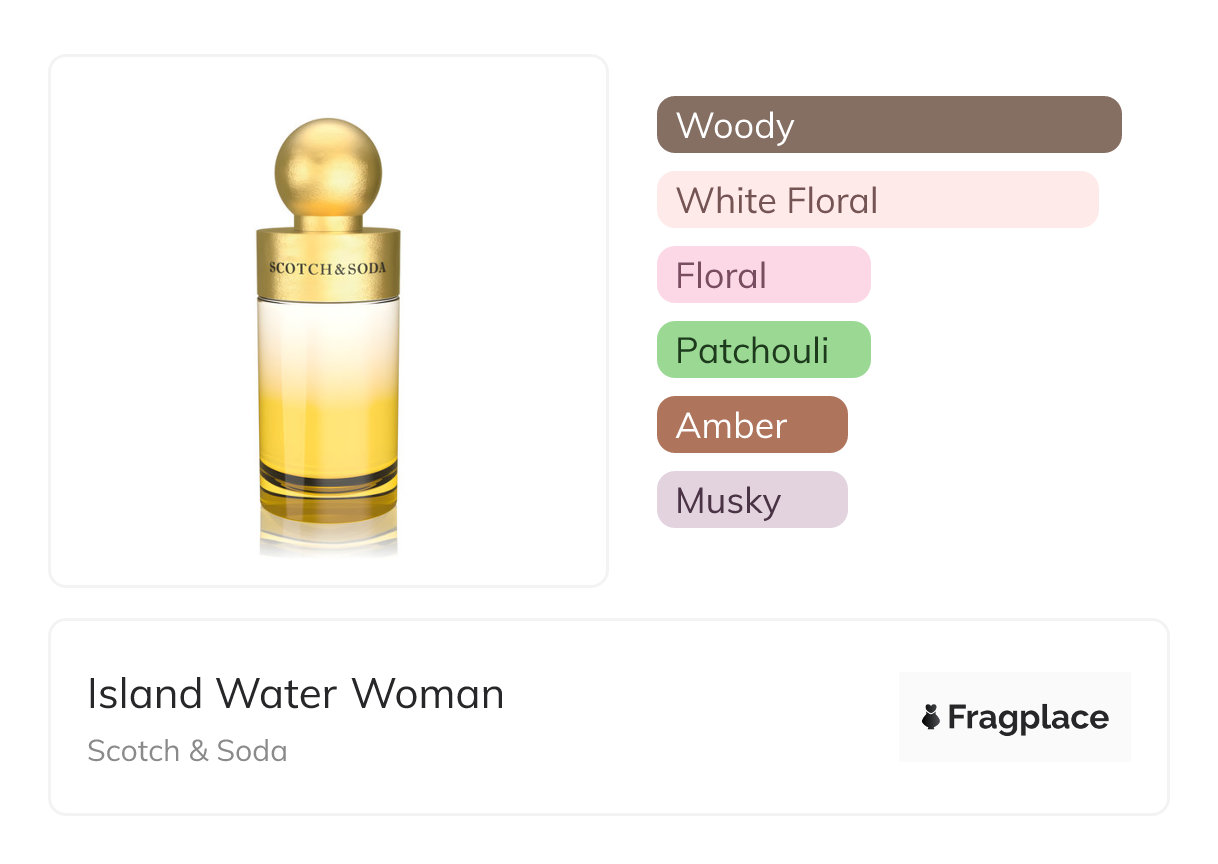This screenshot has height=864, width=1218.
Task: Open the Scotch & Soda brand subtitle
Action: (x=187, y=751)
